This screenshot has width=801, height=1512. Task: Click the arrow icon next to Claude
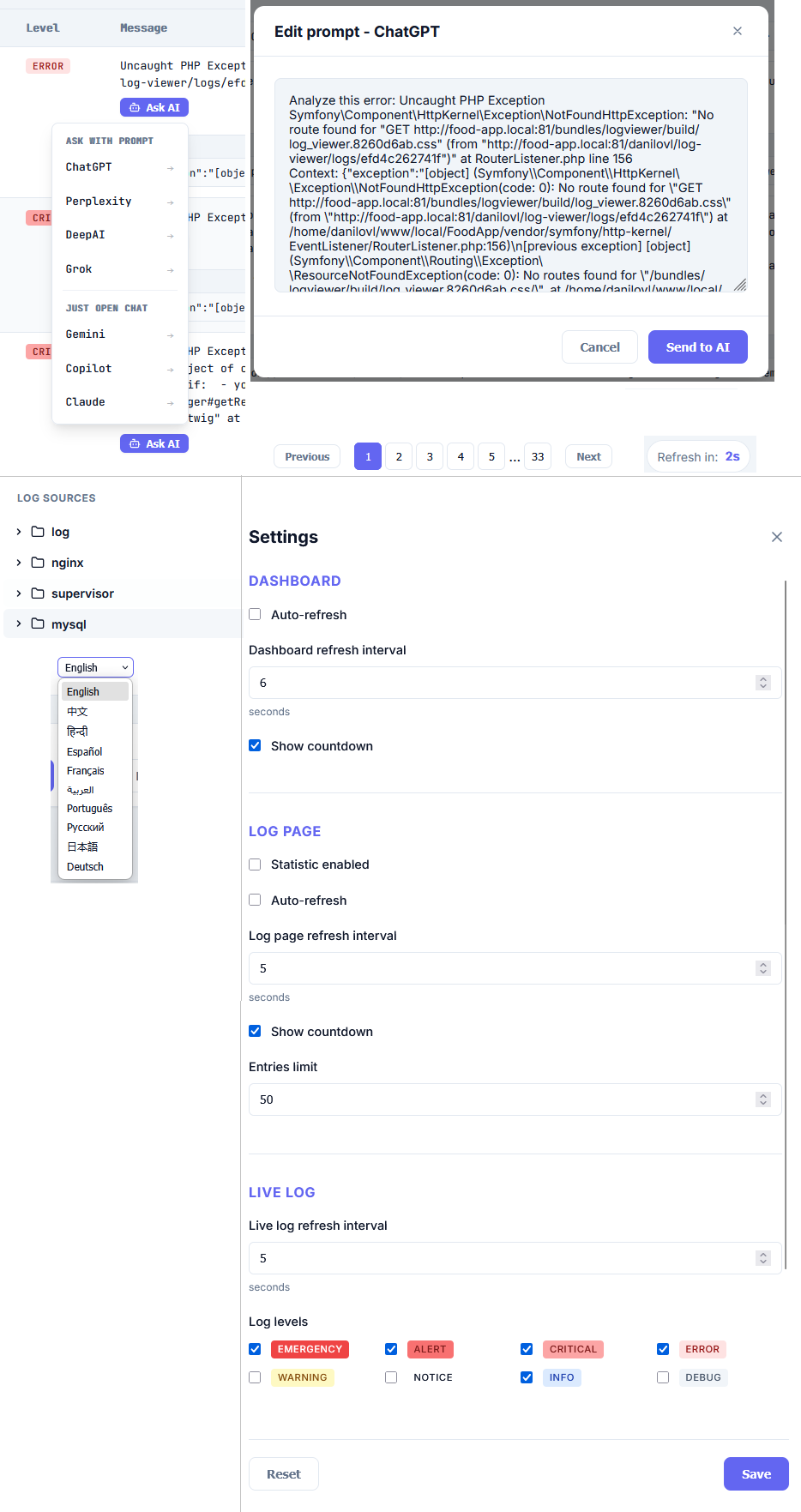coord(170,403)
